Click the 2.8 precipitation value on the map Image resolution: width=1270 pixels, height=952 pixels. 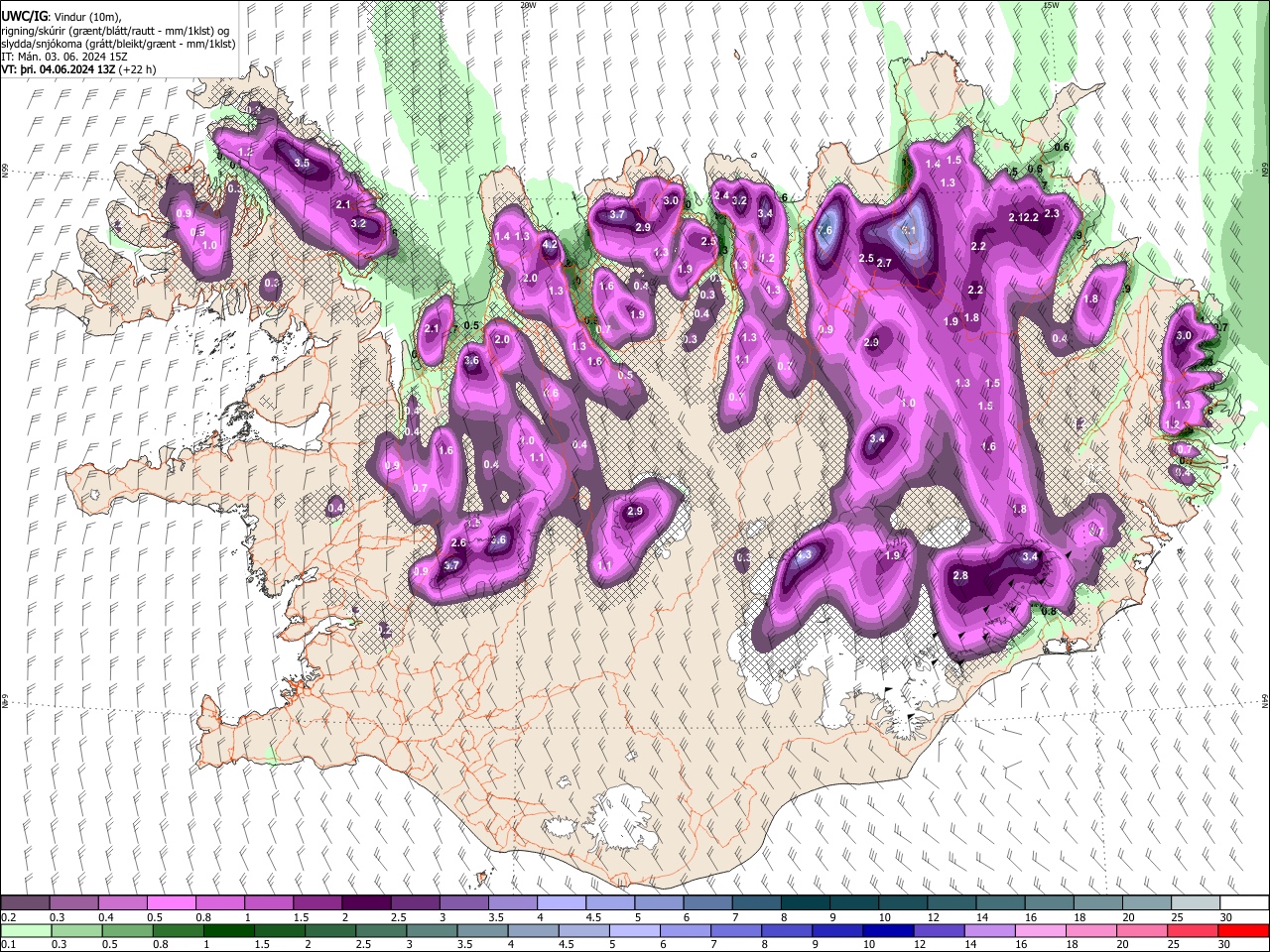(x=959, y=576)
